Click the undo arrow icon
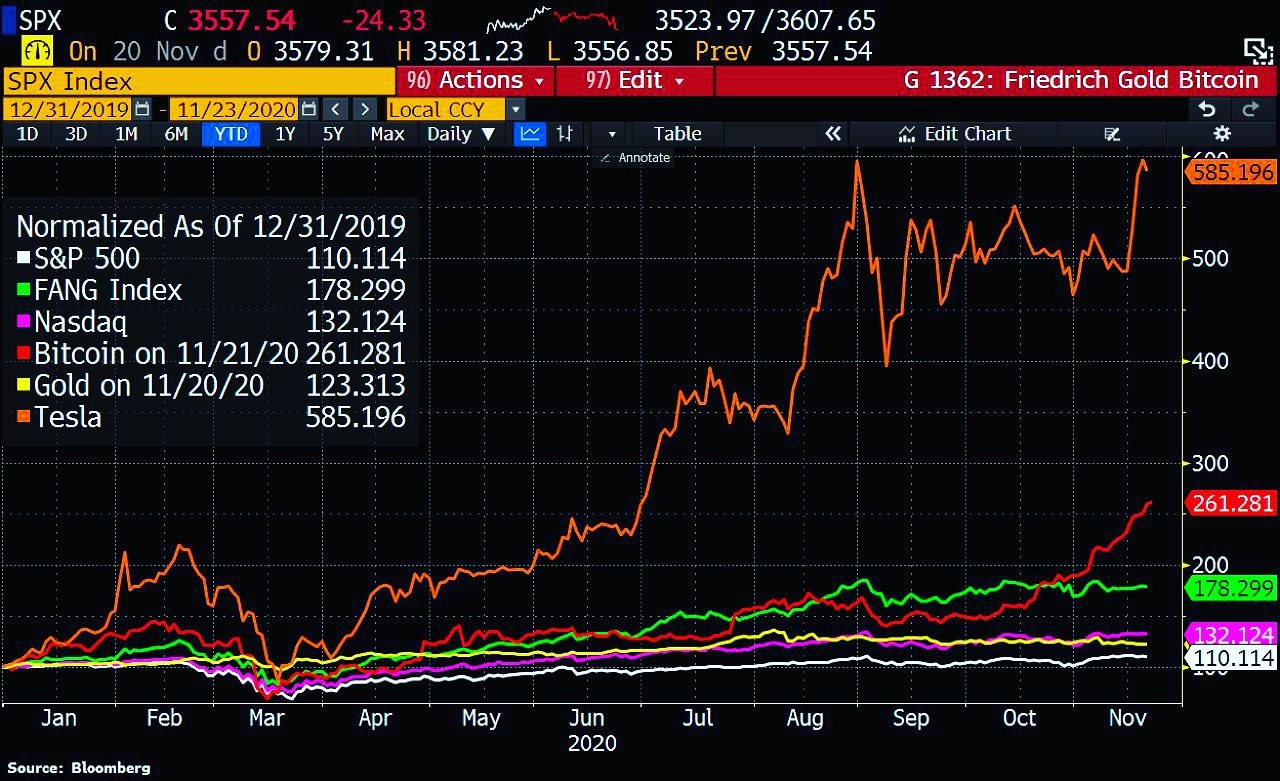The height and width of the screenshot is (781, 1280). coord(1207,109)
